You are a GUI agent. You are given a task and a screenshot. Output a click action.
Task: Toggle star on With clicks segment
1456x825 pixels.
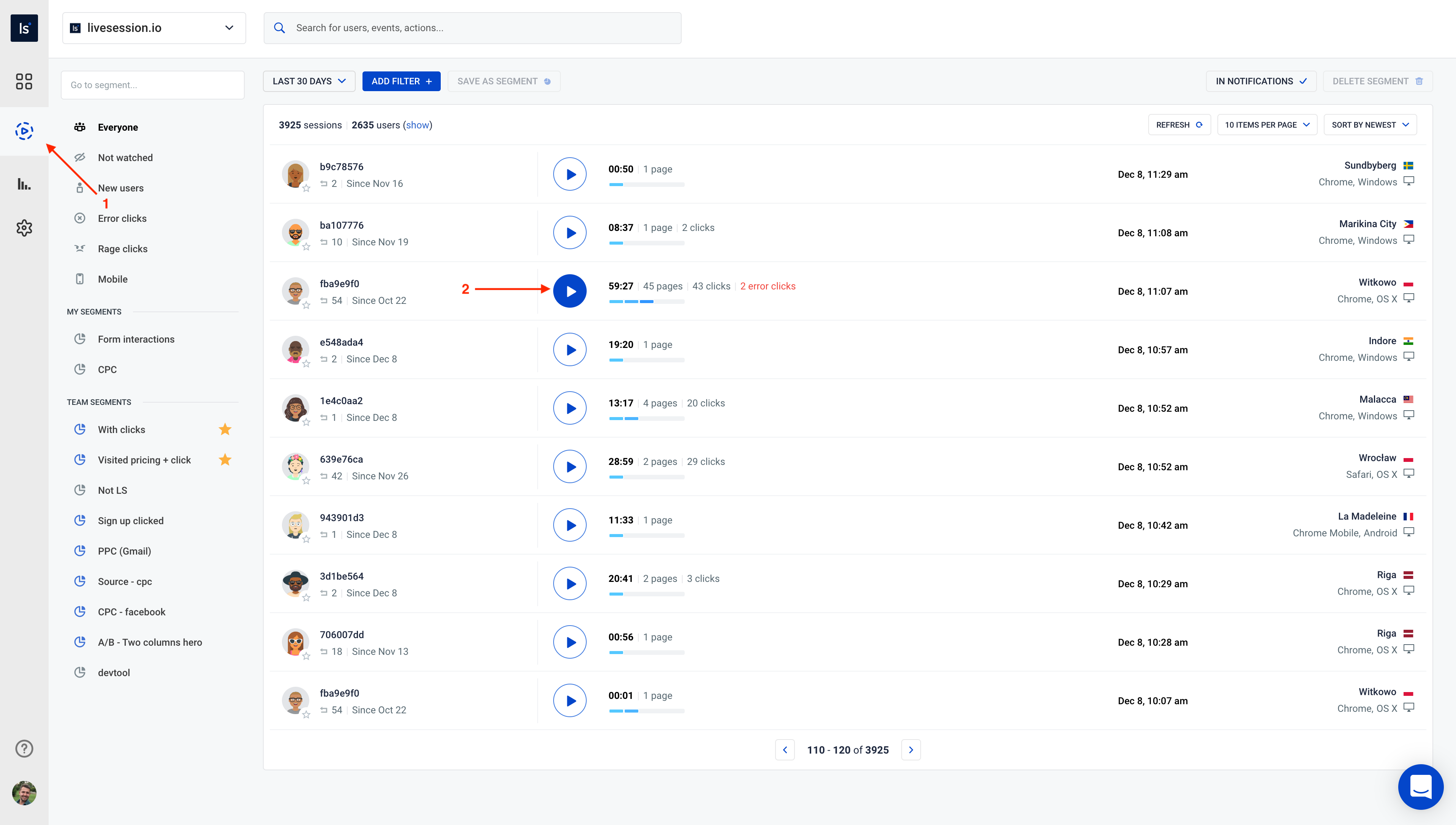(x=226, y=429)
